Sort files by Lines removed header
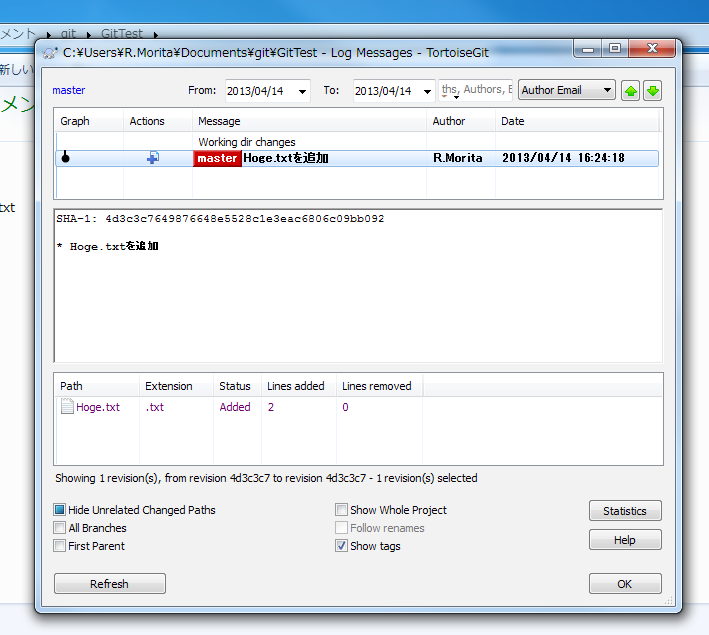709x635 pixels. [379, 386]
